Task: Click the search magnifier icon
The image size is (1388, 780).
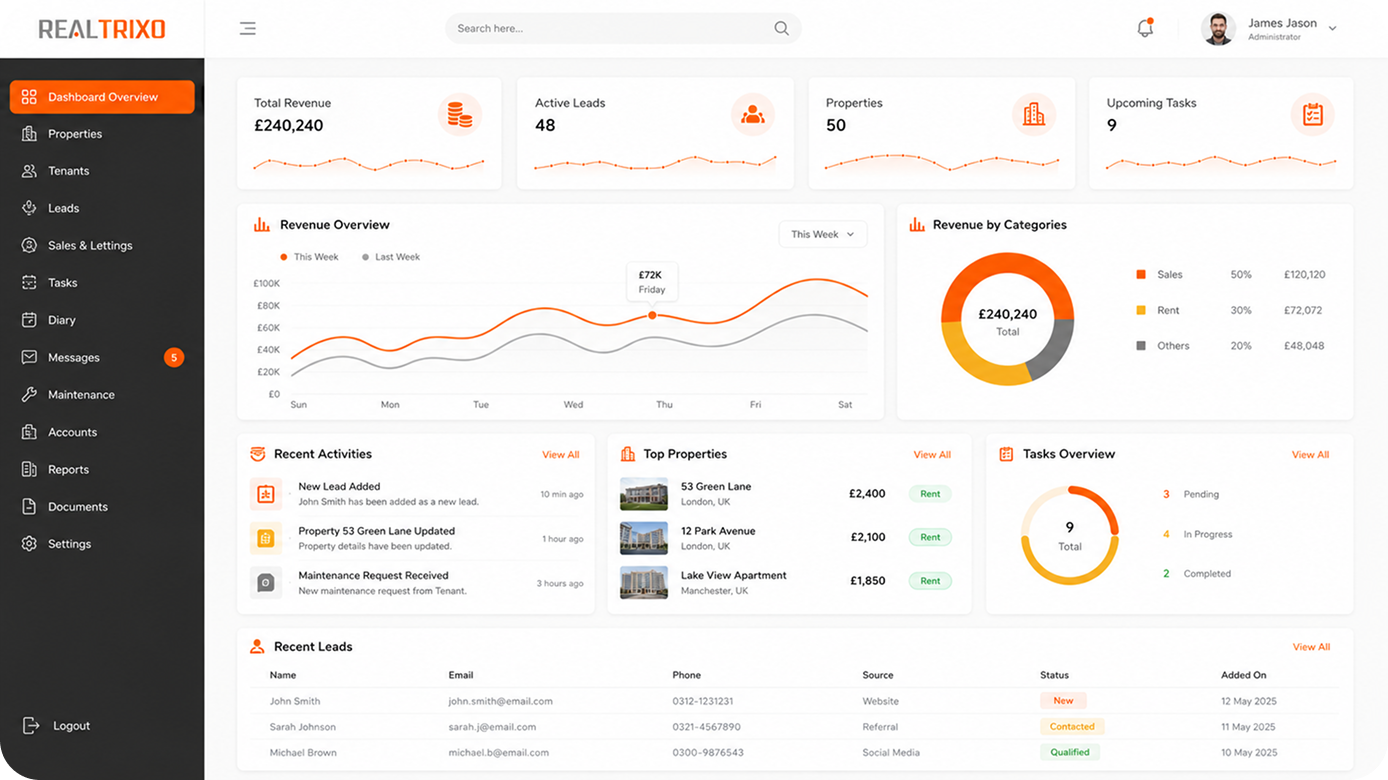Action: (x=781, y=28)
